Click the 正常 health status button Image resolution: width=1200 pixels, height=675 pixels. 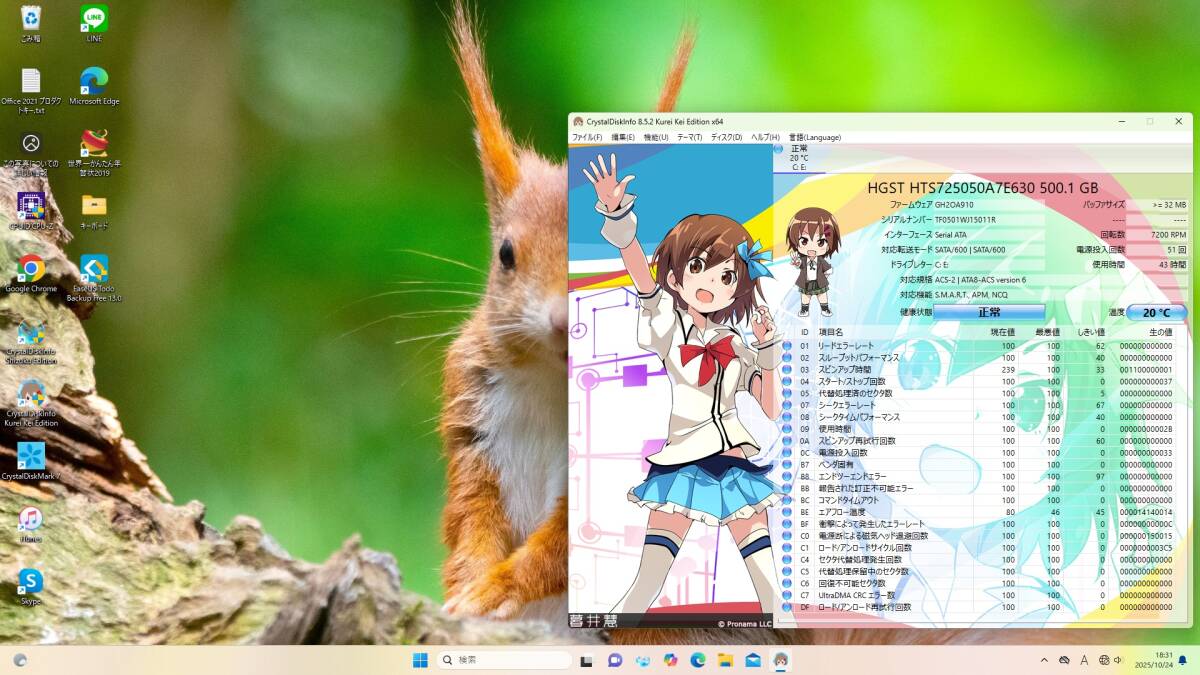(x=988, y=312)
